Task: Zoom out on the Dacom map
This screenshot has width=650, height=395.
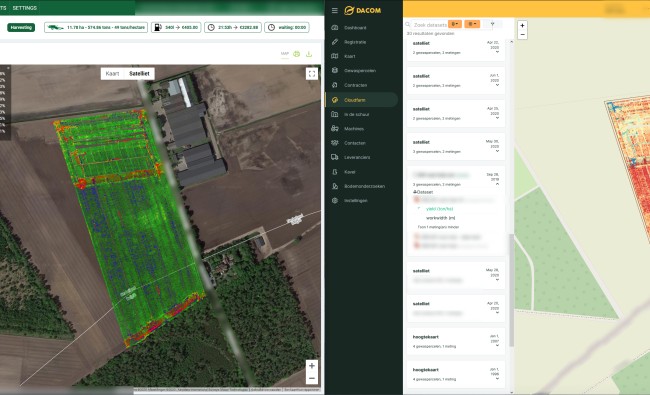Action: [522, 35]
